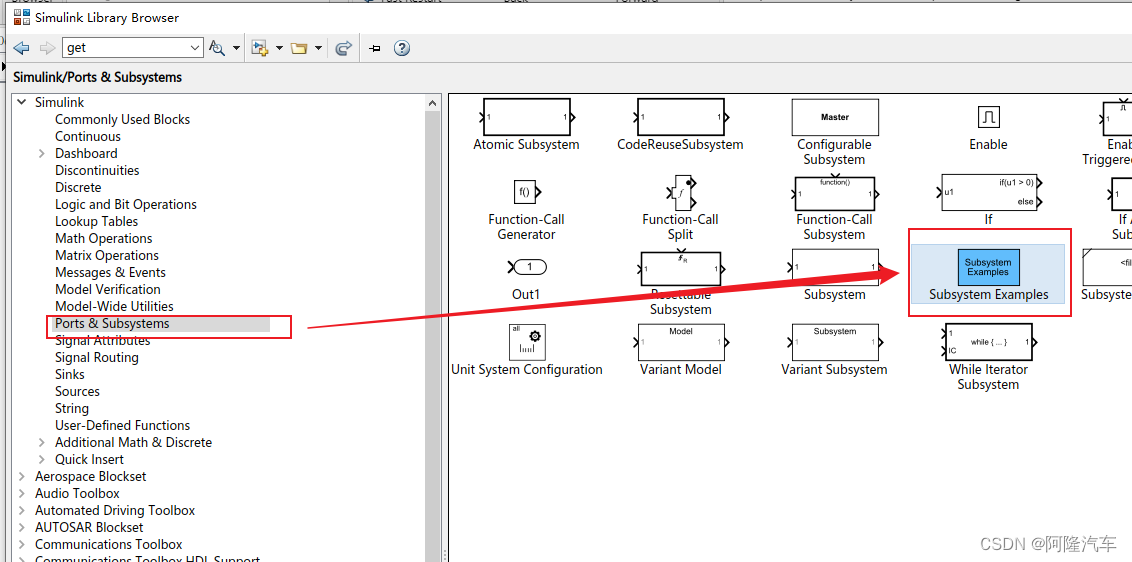Toggle the stay-on-top pin icon
Viewport: 1132px width, 562px height.
pyautogui.click(x=374, y=48)
